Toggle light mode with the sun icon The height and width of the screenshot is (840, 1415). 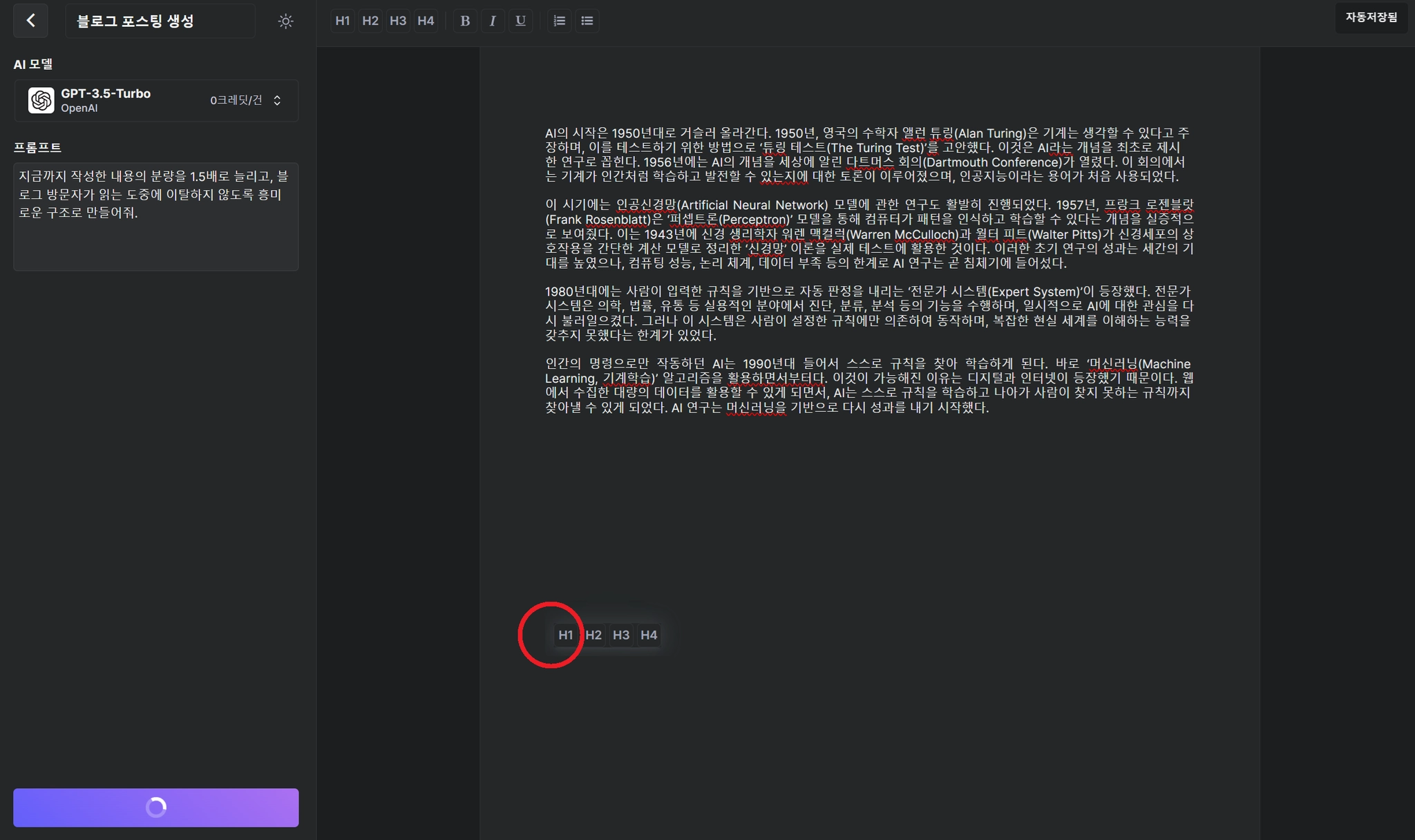point(285,21)
